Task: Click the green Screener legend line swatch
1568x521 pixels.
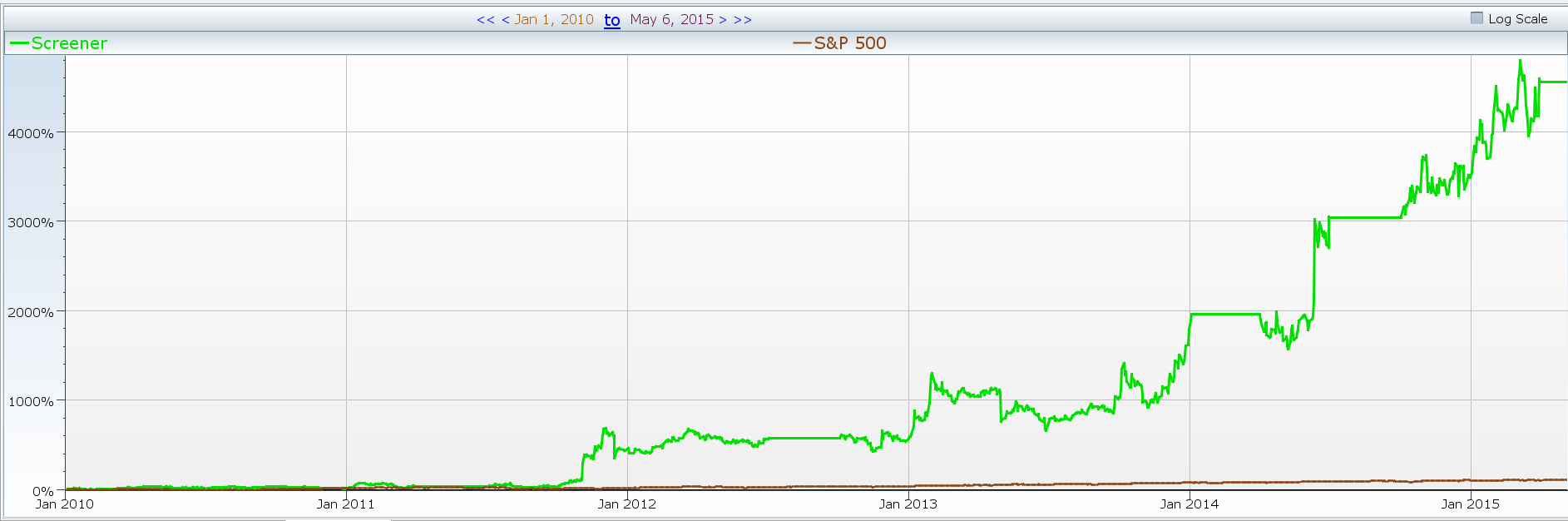Action: tap(20, 43)
